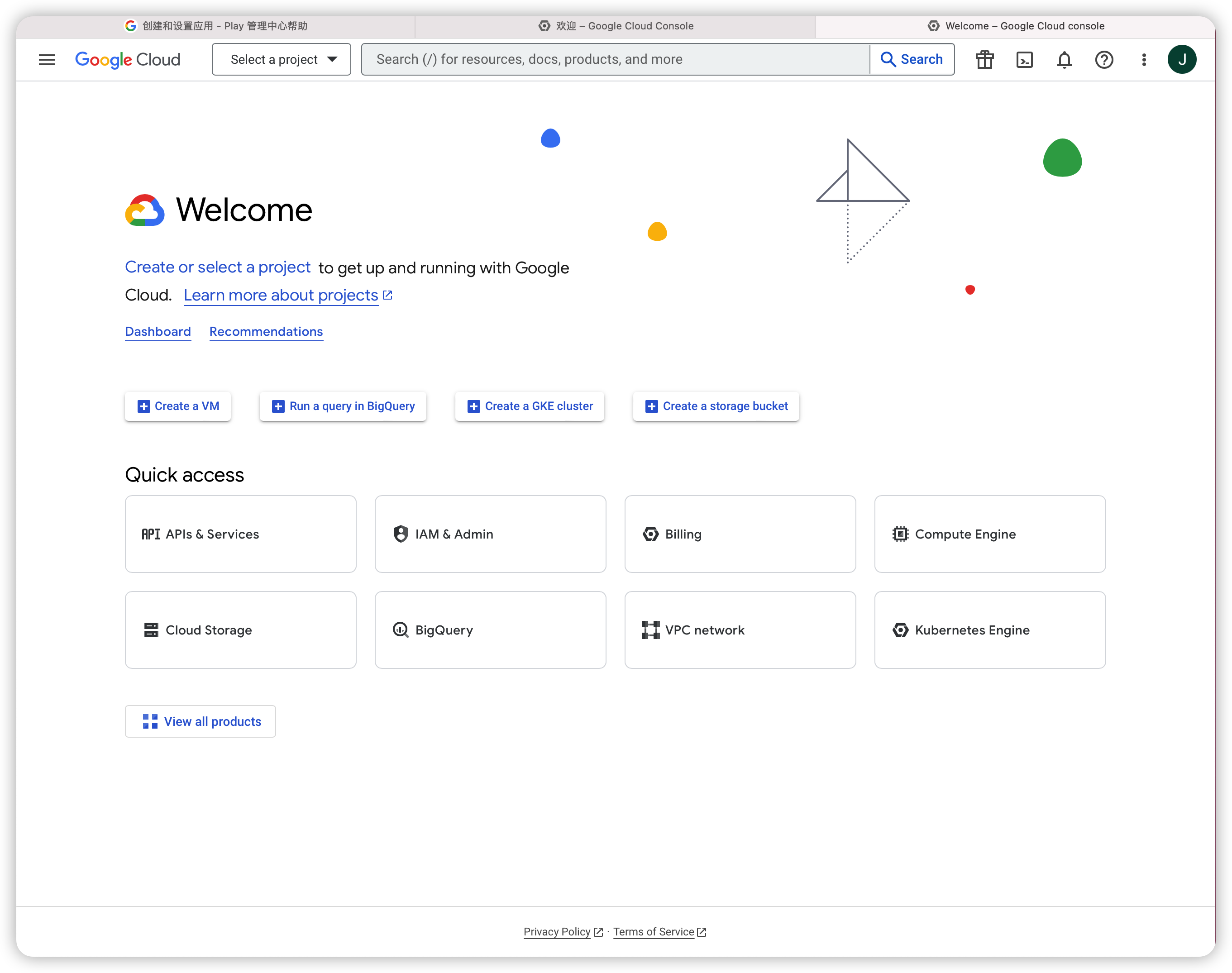This screenshot has width=1232, height=973.
Task: Open the IAM & Admin card
Action: (491, 534)
